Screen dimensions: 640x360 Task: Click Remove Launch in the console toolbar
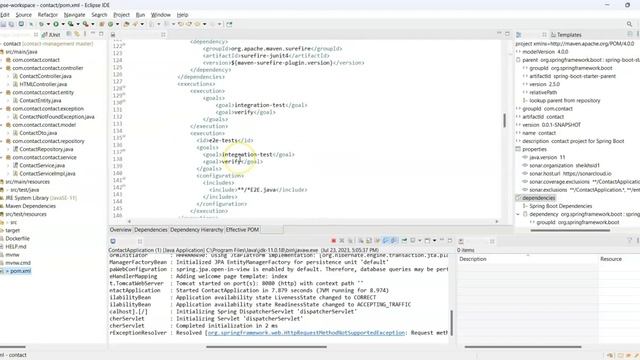coord(342,241)
